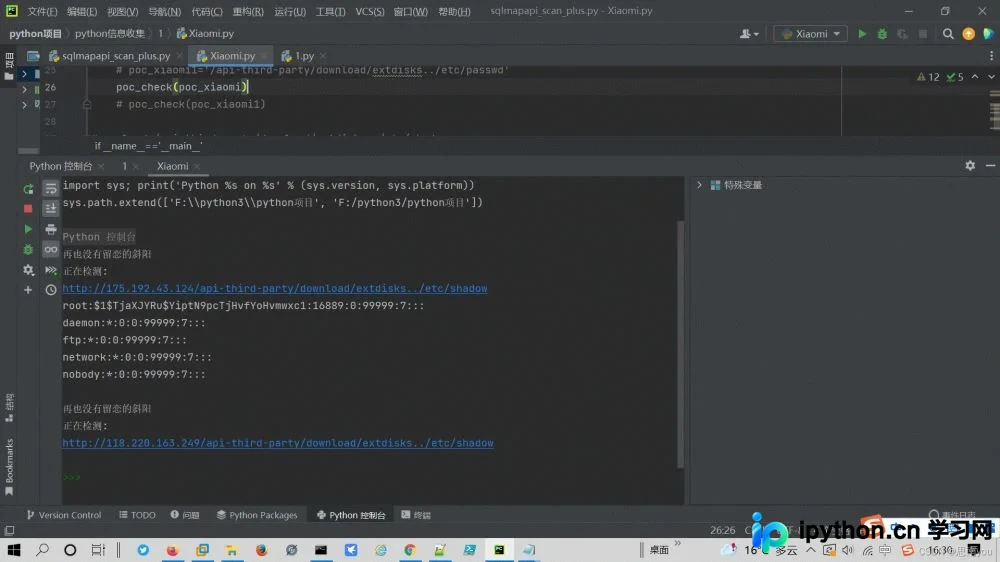Go to next highlighted error arrow
Image resolution: width=1000 pixels, height=562 pixels.
click(991, 77)
